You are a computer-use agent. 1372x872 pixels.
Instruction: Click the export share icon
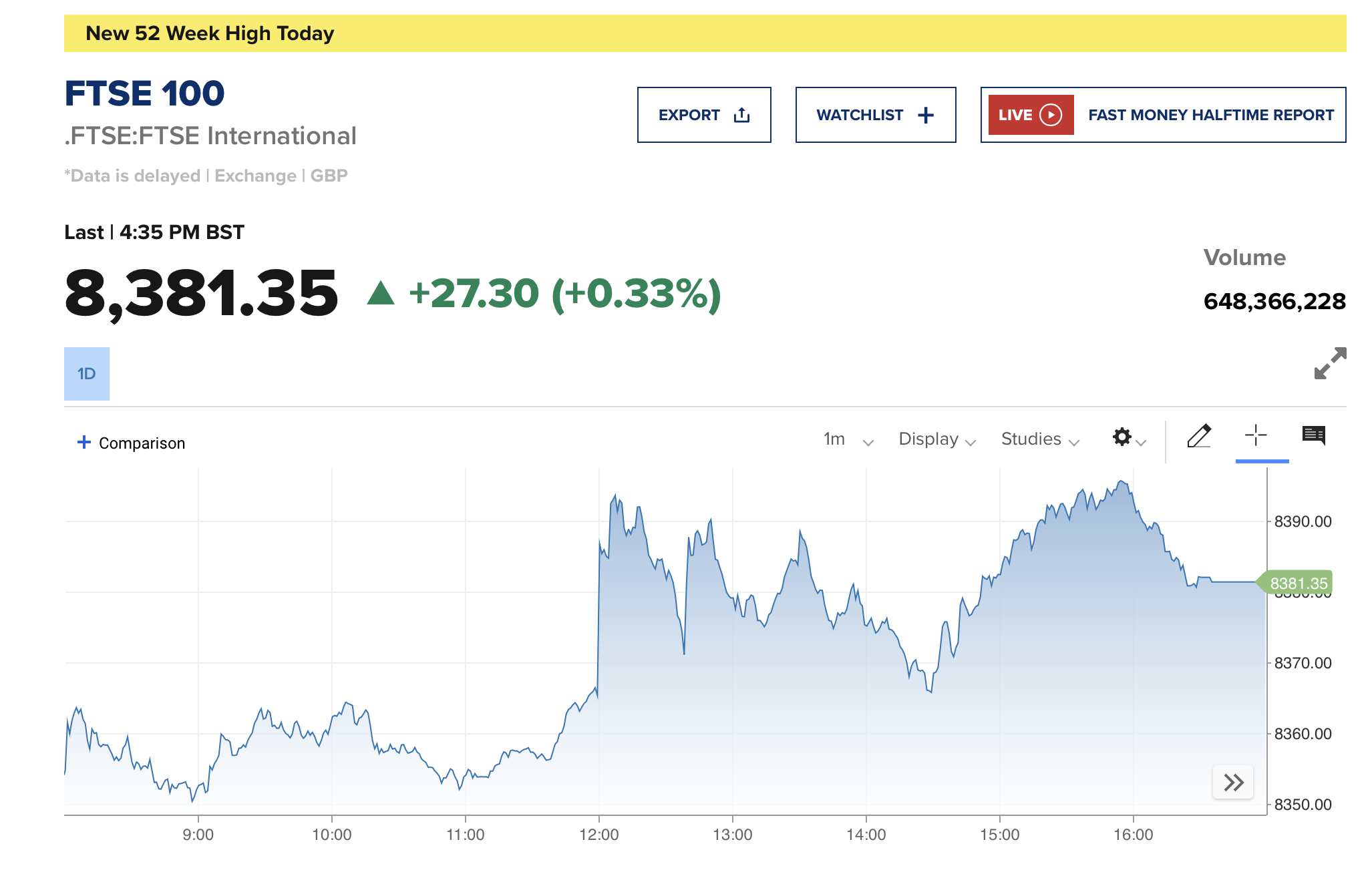[741, 116]
